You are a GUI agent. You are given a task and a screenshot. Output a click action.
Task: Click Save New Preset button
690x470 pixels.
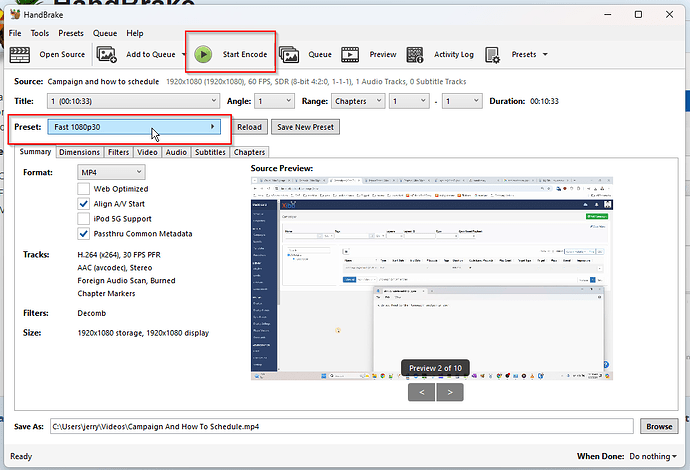coord(305,127)
